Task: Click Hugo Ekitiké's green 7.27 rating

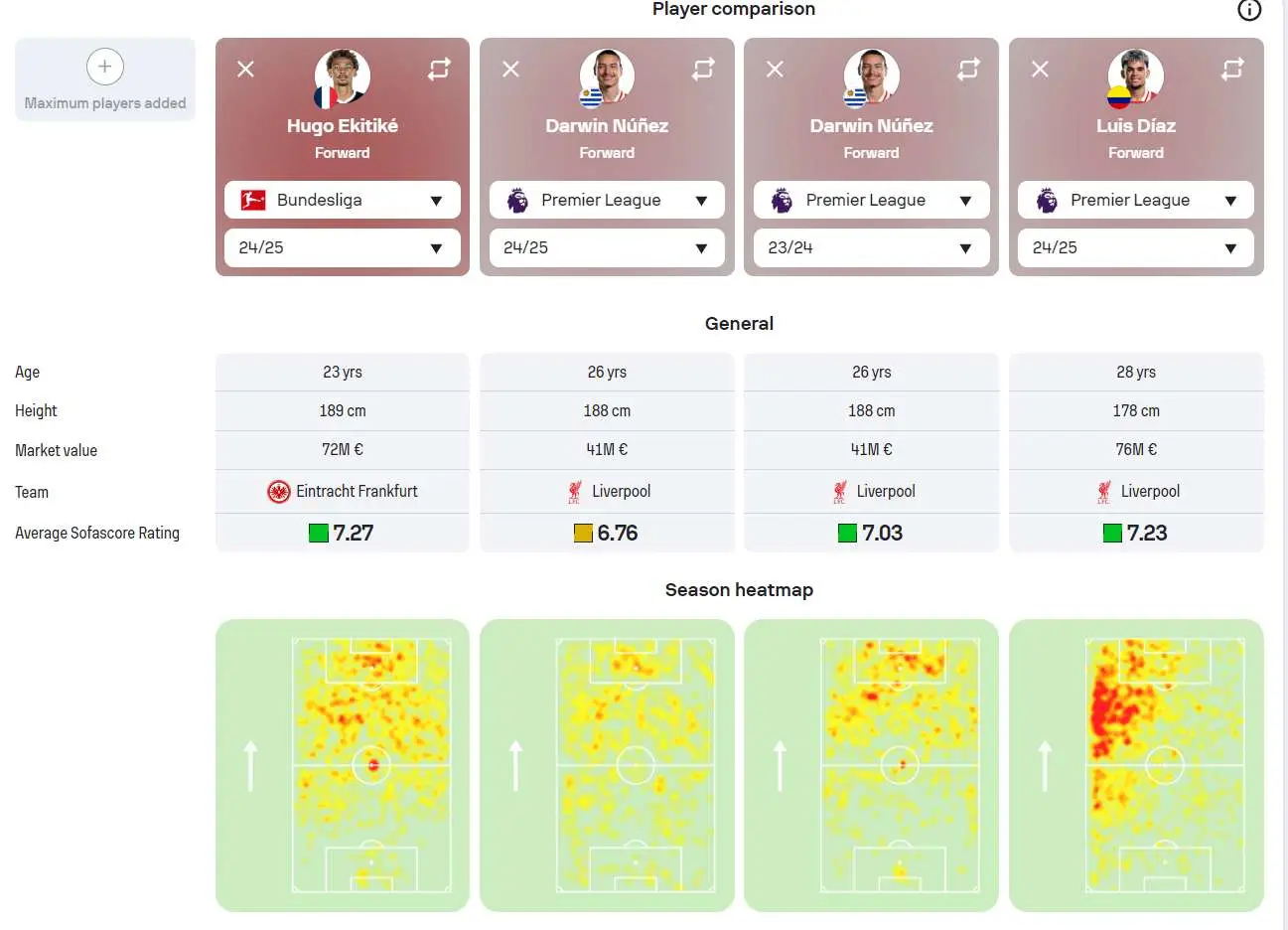Action: click(x=342, y=533)
